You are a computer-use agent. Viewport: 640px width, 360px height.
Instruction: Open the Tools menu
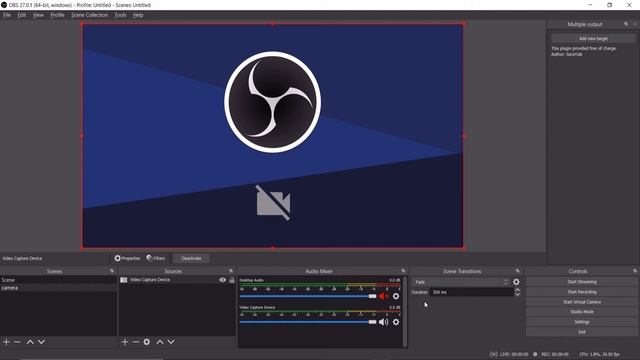click(x=120, y=15)
